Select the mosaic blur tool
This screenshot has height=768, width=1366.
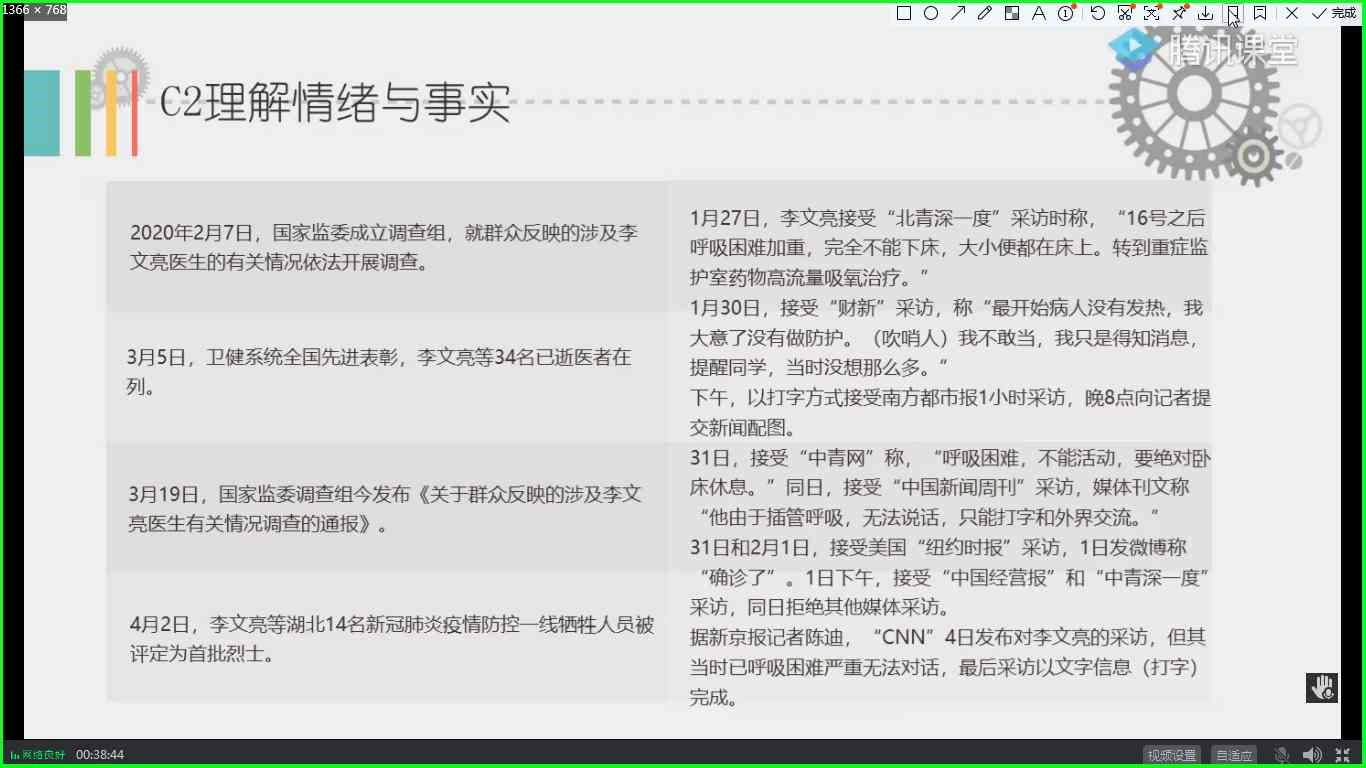tap(1012, 13)
